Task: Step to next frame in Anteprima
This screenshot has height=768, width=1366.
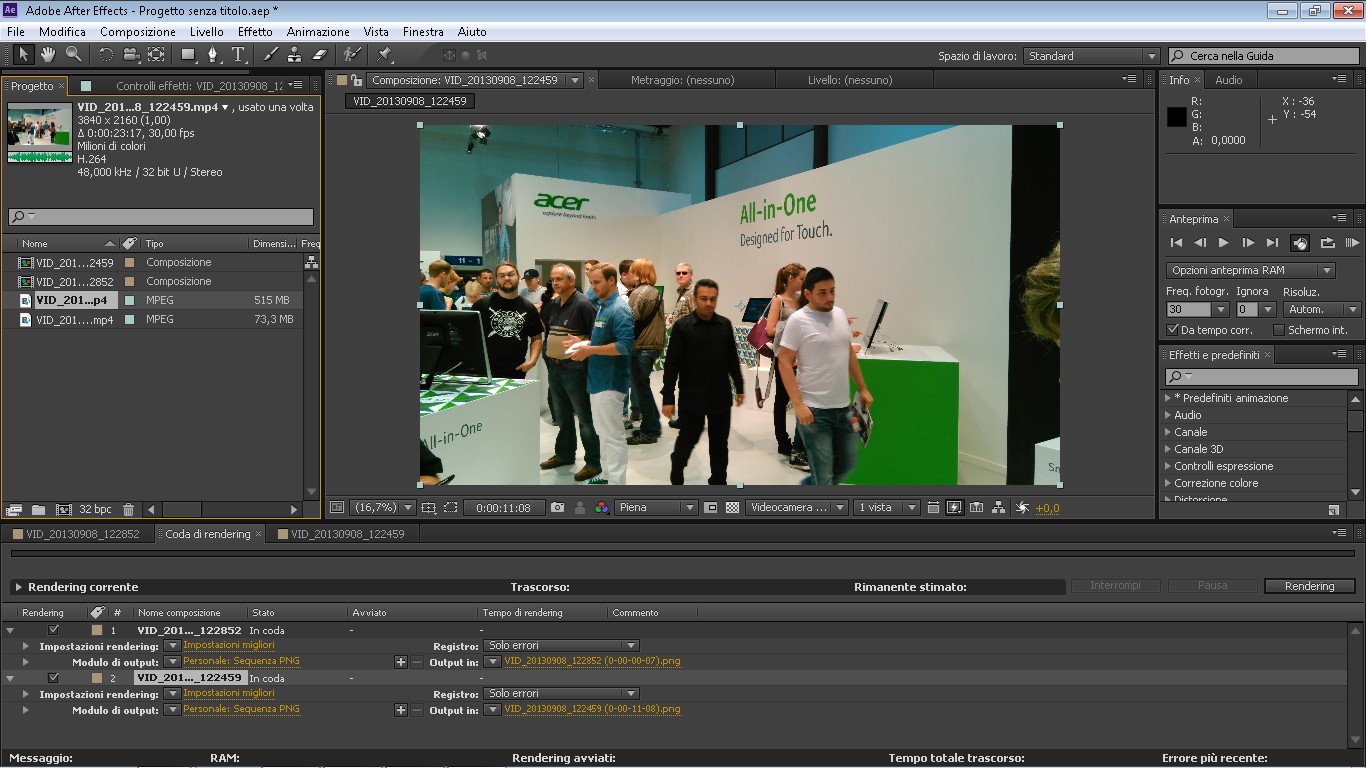Action: [1248, 242]
